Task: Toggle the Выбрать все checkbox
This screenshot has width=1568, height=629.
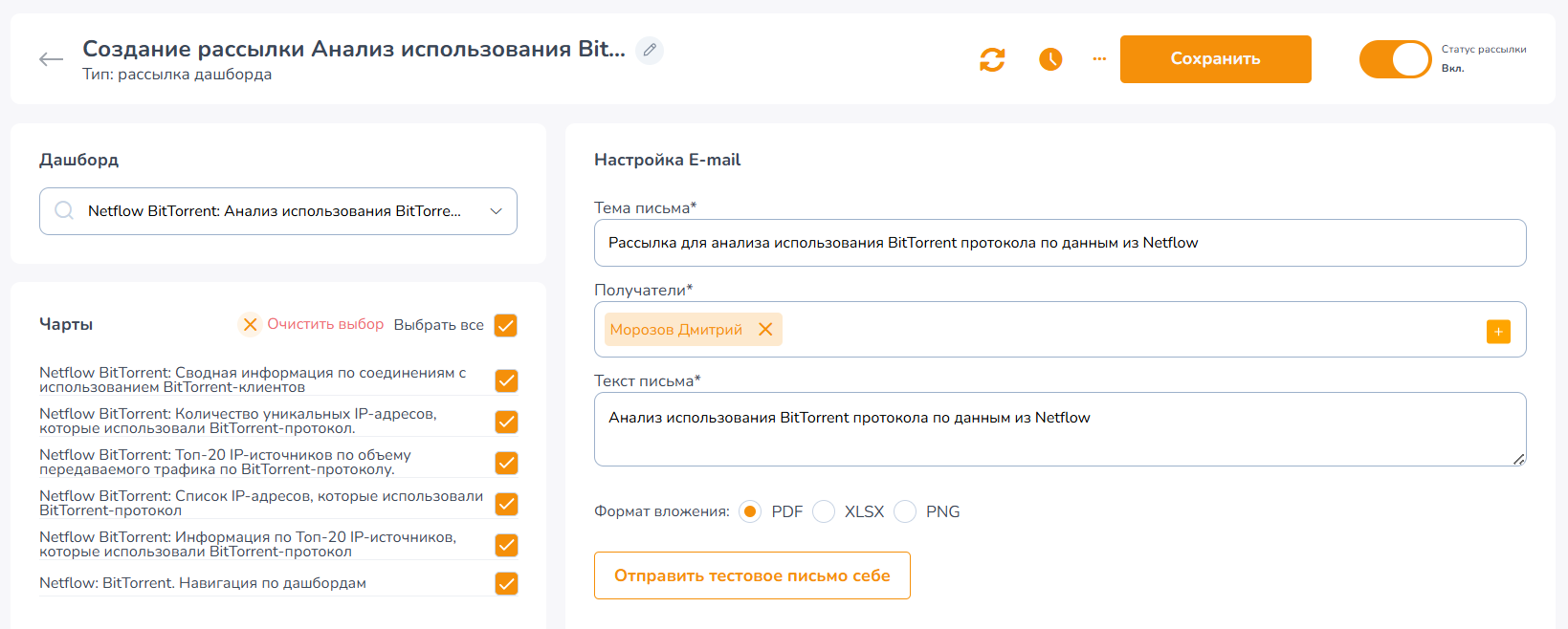Action: [506, 325]
